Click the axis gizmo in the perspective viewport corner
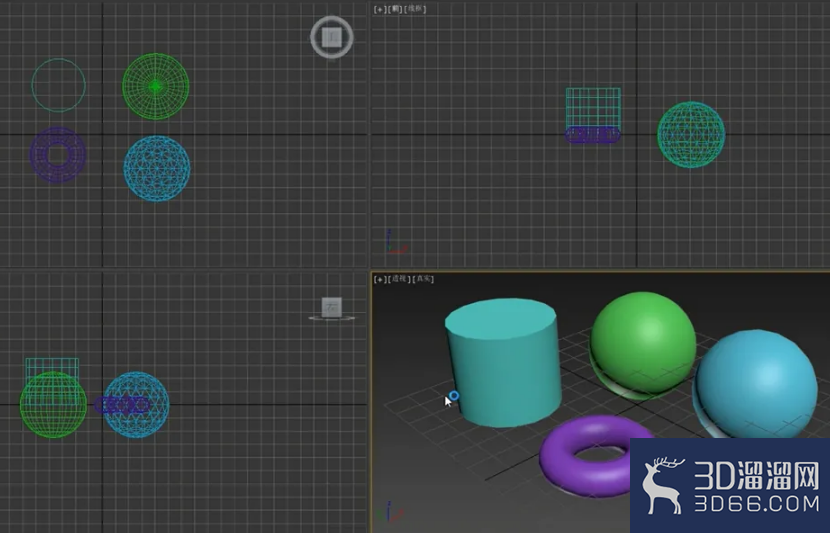830x533 pixels. click(391, 512)
